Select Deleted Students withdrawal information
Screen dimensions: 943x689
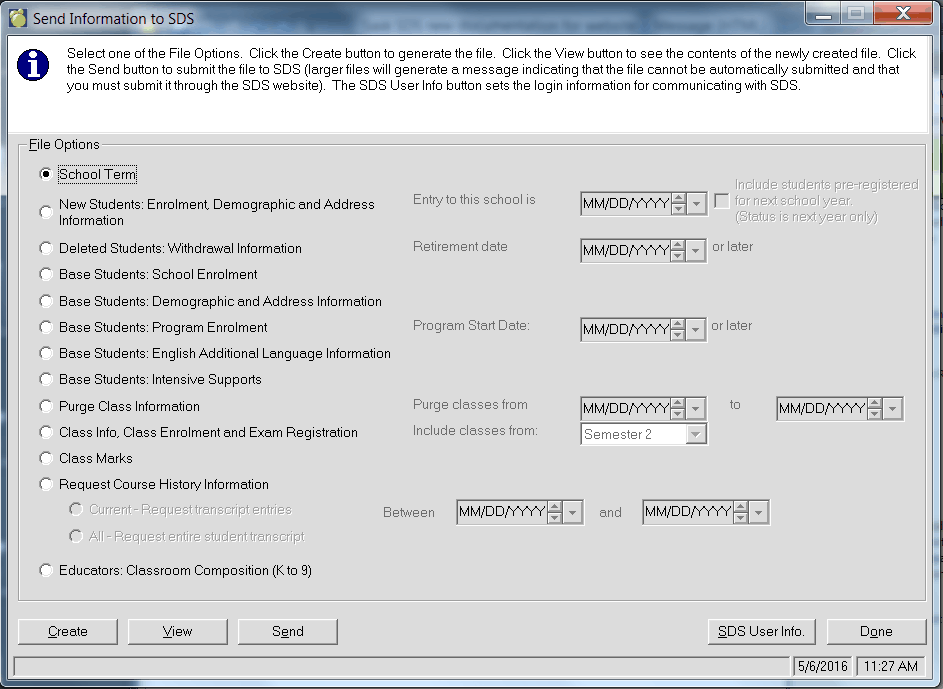click(45, 248)
